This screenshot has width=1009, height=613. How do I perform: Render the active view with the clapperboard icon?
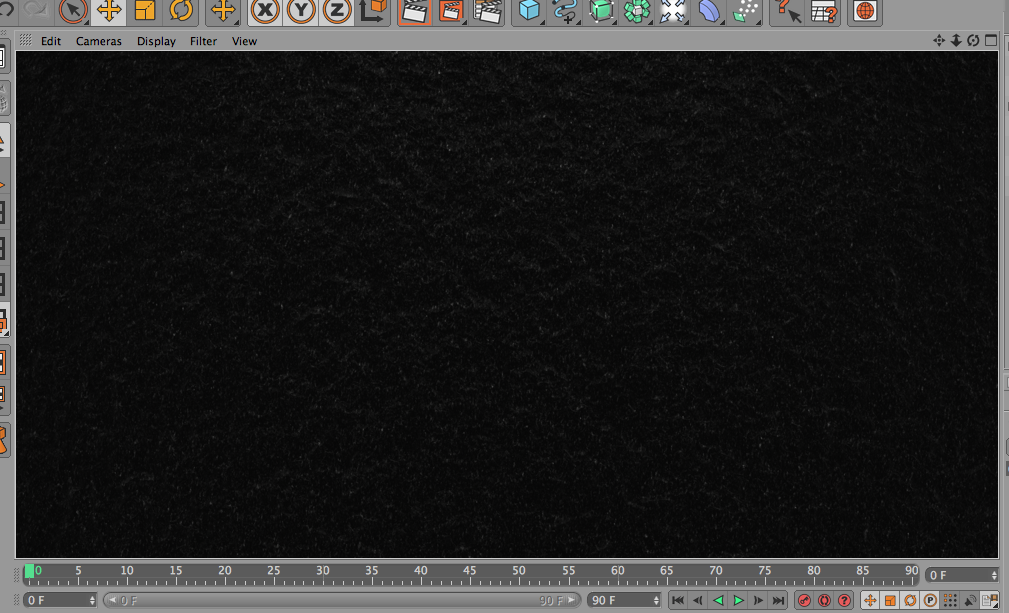[x=414, y=11]
